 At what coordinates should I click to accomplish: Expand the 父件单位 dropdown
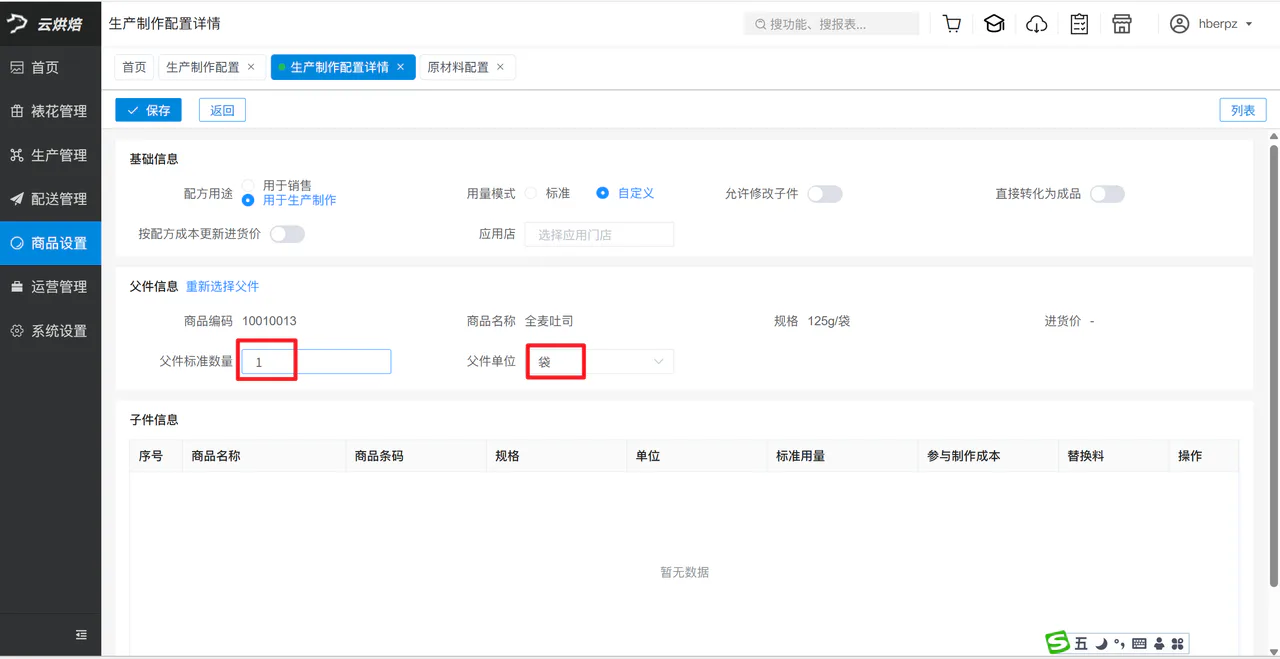click(599, 362)
